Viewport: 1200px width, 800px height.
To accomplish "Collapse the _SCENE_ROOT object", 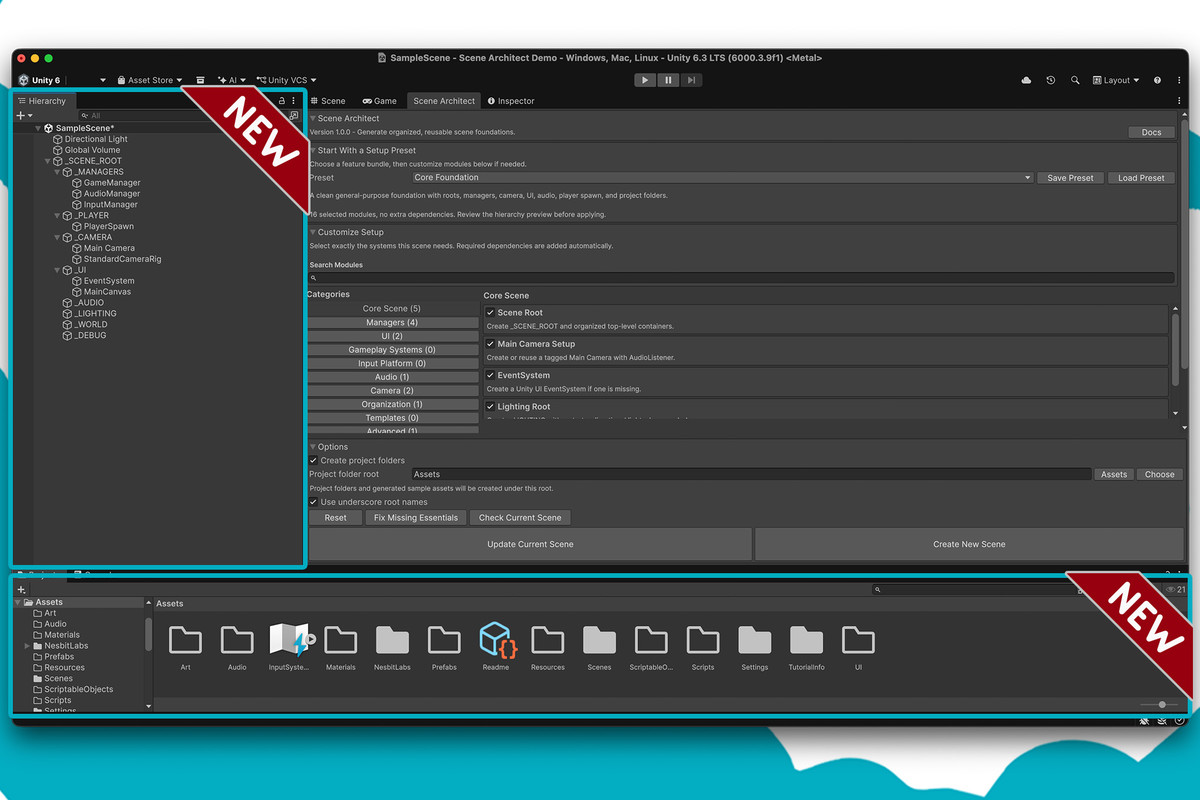I will [47, 161].
